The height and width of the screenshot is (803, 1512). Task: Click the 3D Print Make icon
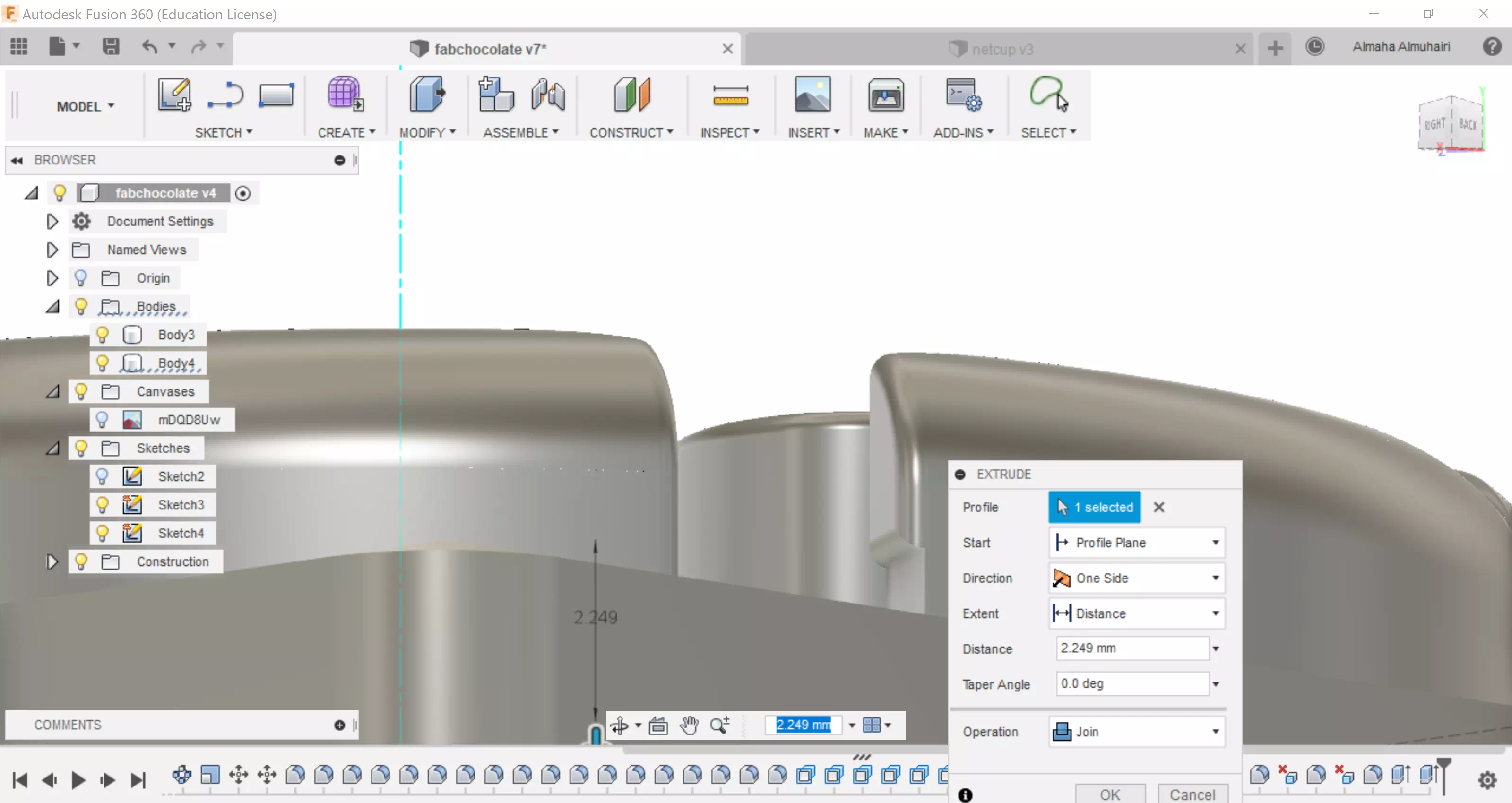885,95
